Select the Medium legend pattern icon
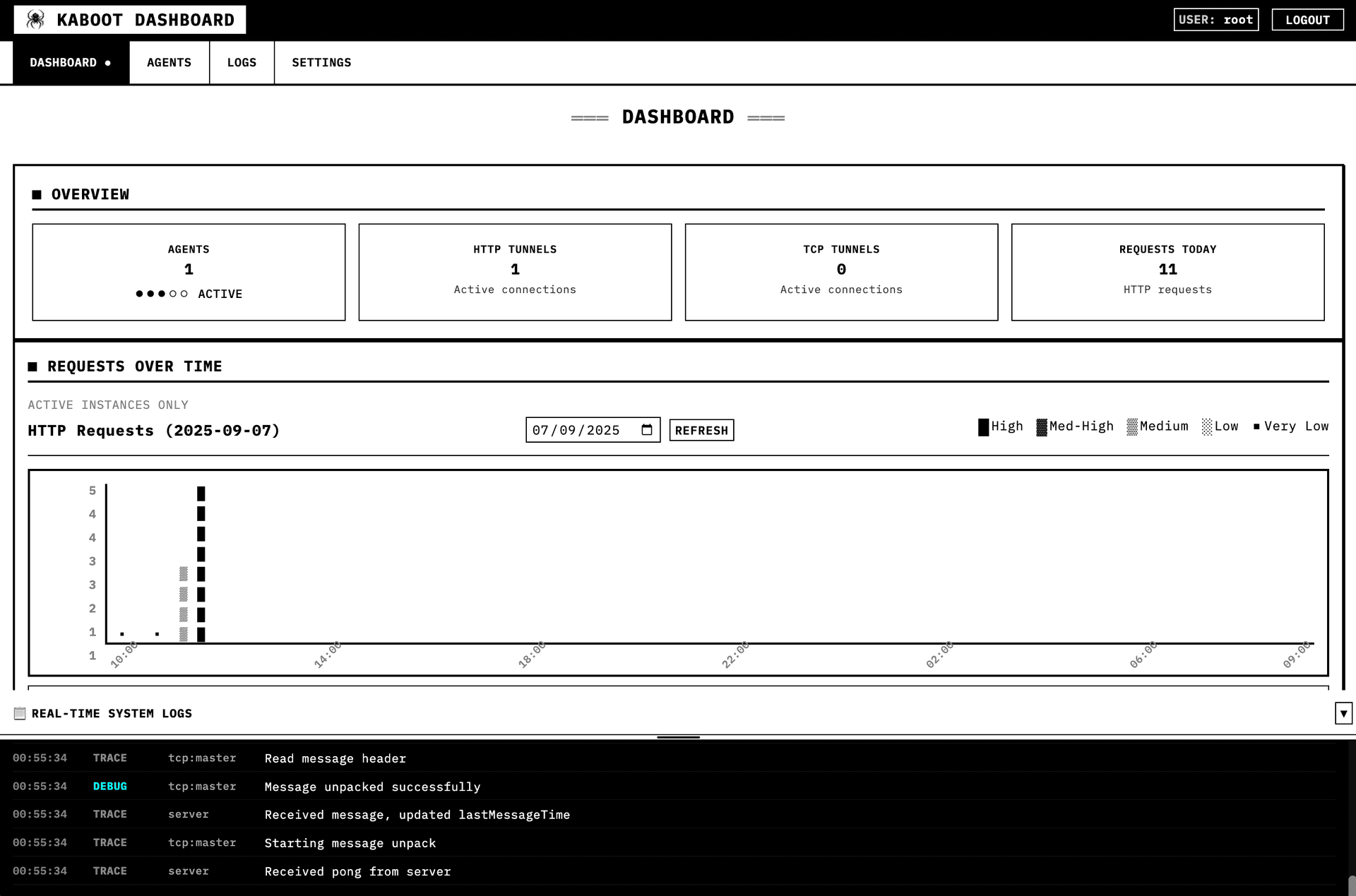 point(1134,426)
